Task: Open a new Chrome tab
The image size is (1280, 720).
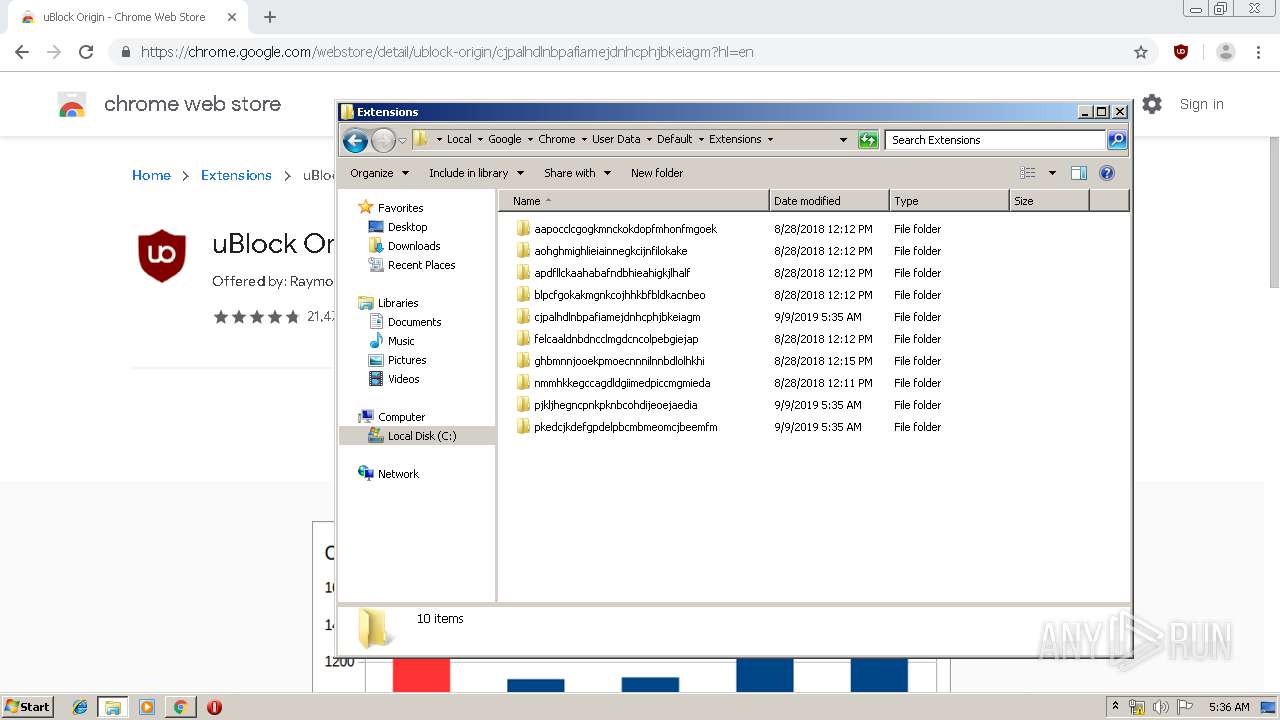Action: 270,17
